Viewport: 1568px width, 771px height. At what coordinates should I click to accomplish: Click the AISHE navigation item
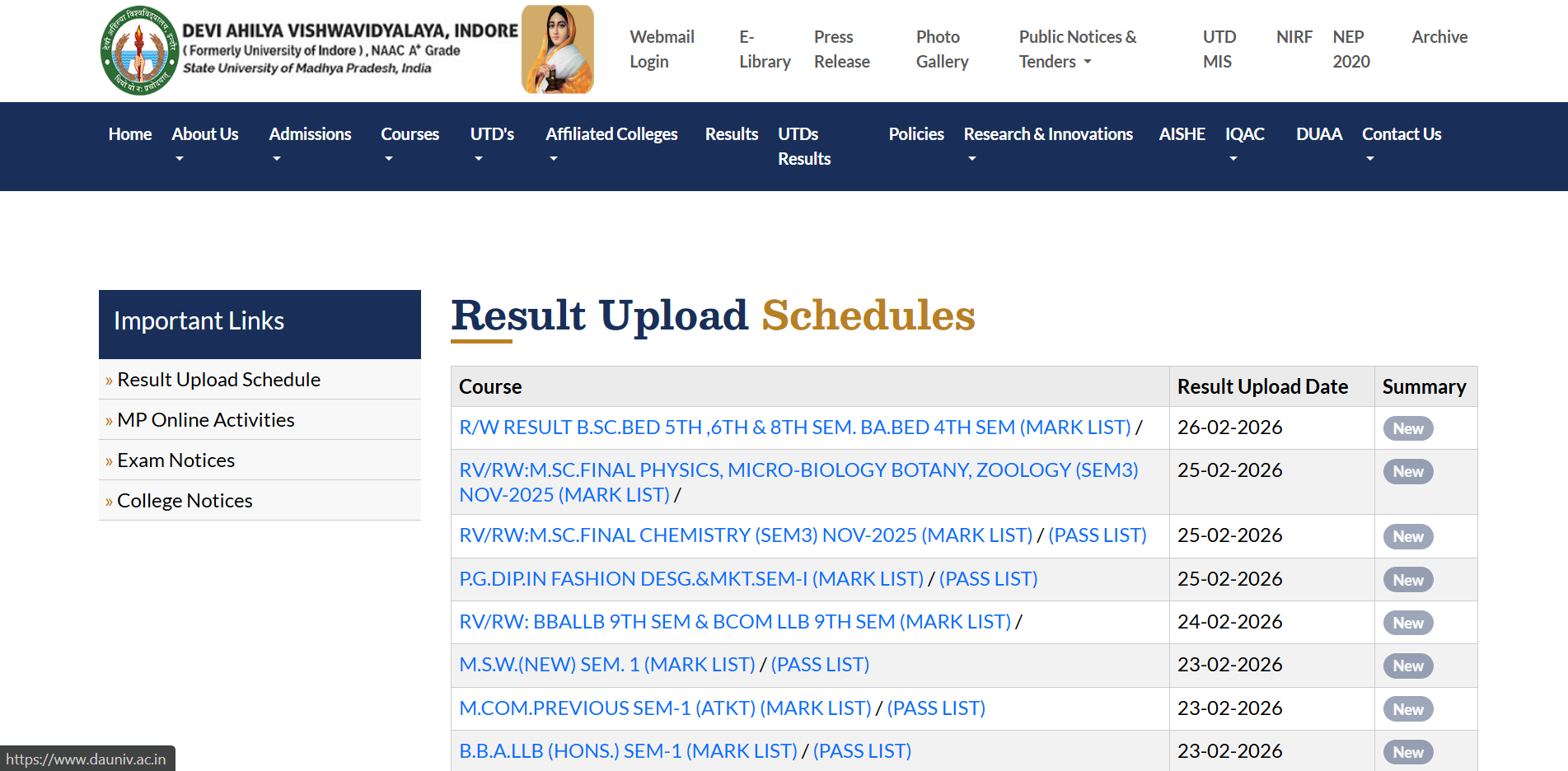coord(1182,133)
